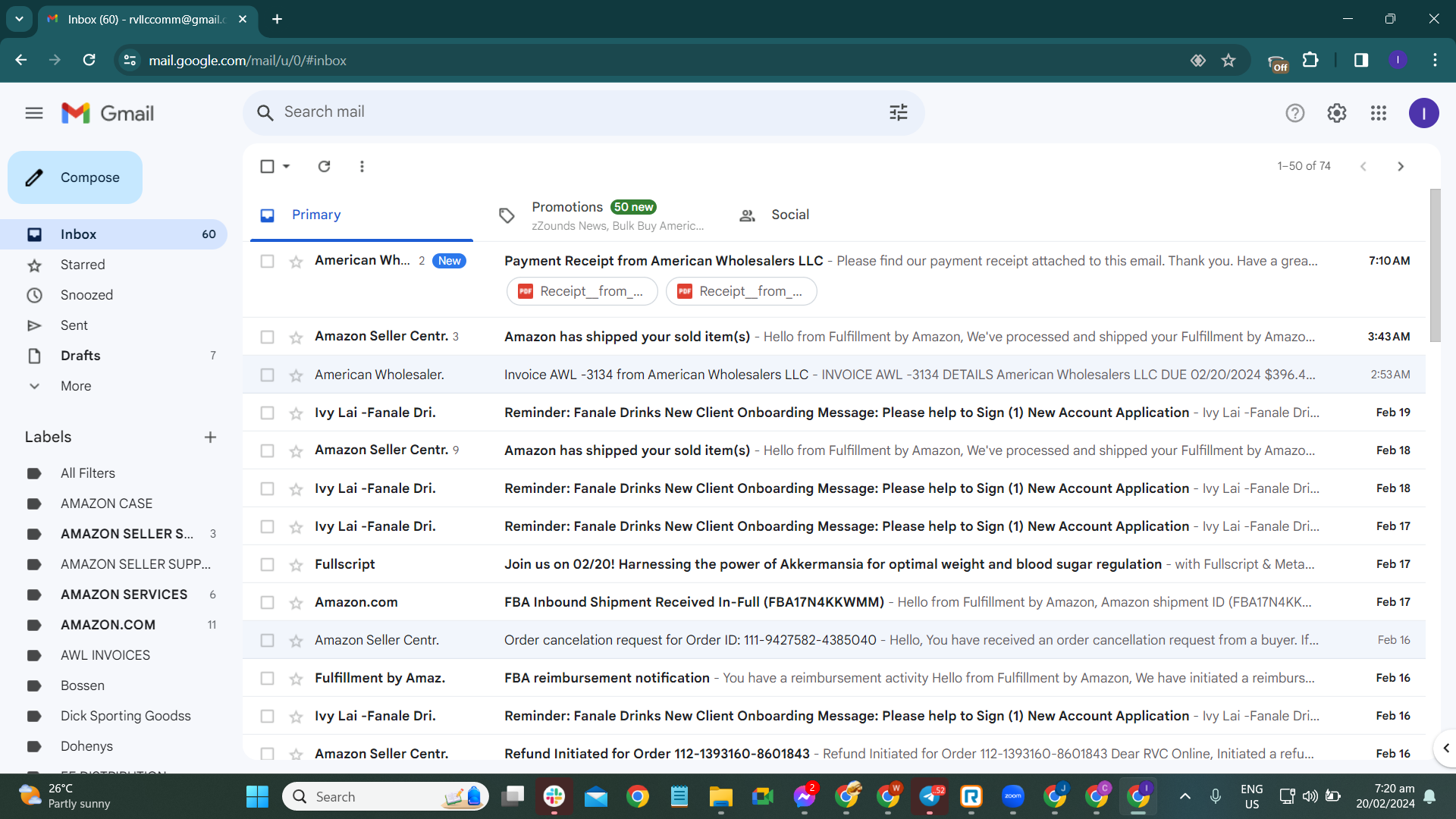Screen dimensions: 1456x819
Task: Open Gmail Support help icon
Action: tap(1295, 114)
